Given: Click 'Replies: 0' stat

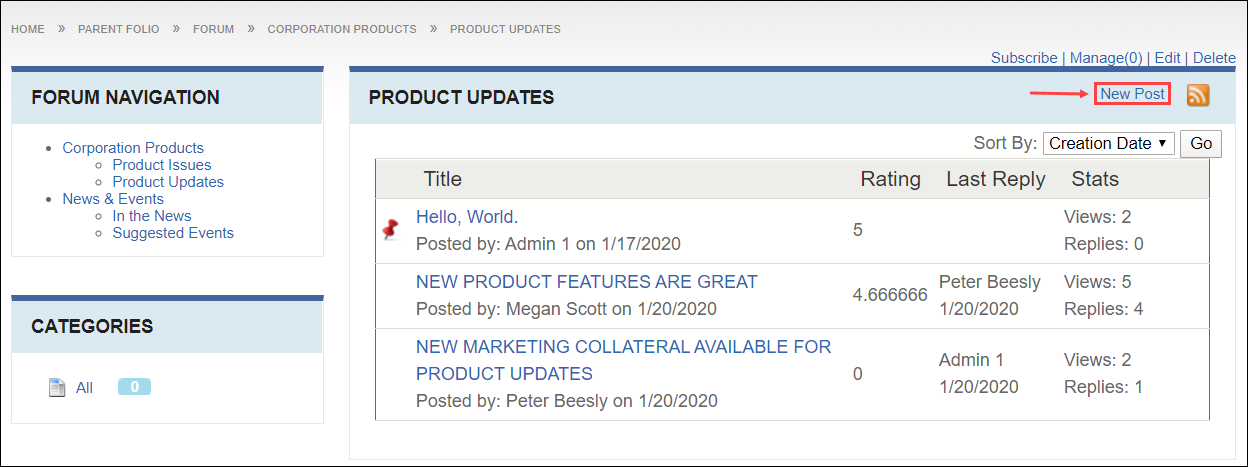Looking at the screenshot, I should pos(1104,243).
